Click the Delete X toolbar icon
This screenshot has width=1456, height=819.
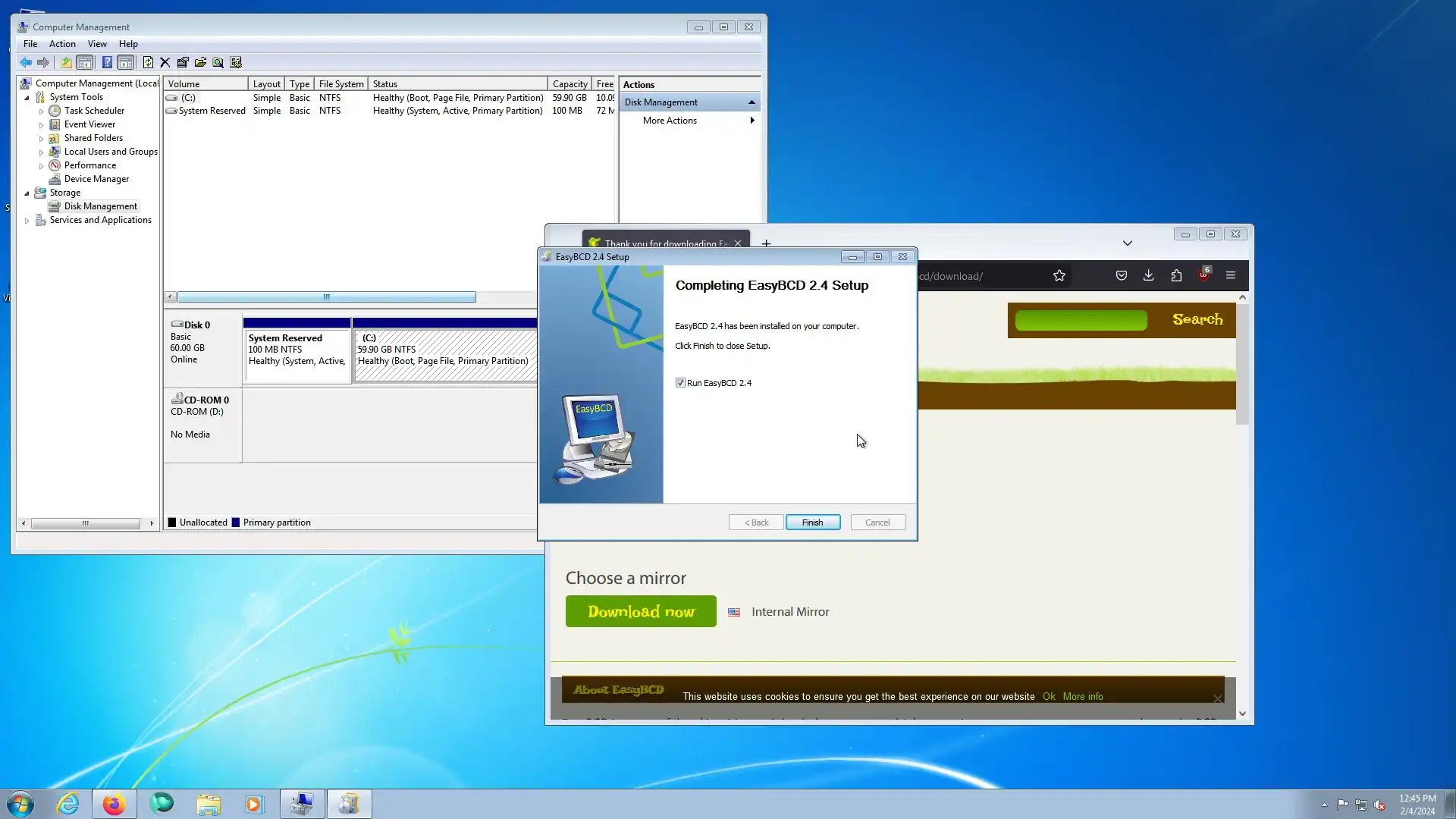(165, 63)
